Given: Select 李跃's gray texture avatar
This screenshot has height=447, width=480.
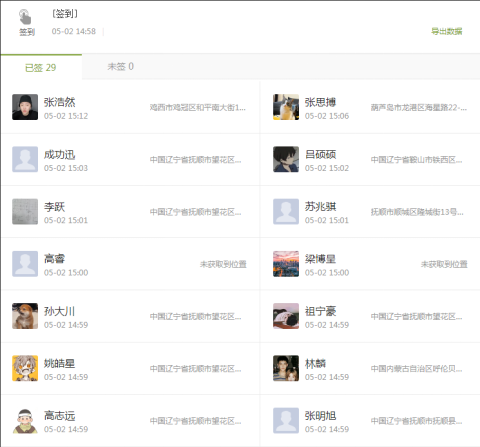Looking at the screenshot, I should tap(25, 212).
